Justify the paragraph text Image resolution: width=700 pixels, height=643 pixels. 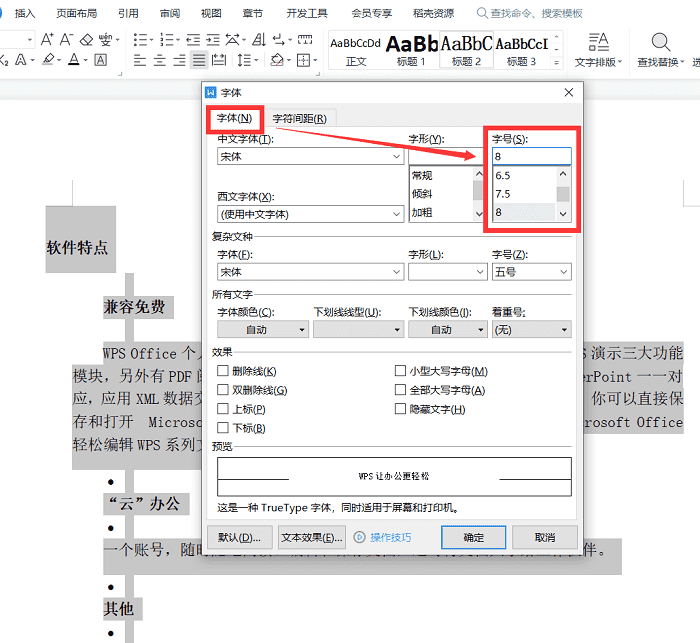199,60
